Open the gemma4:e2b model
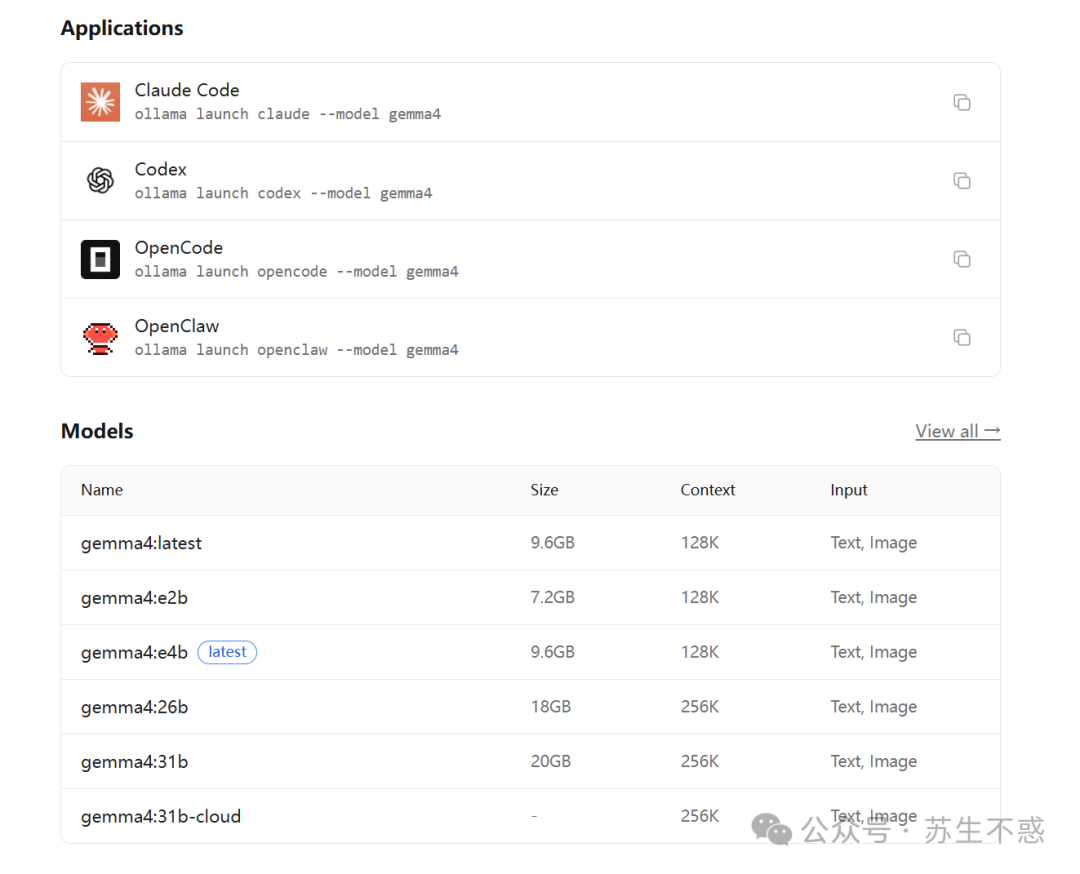1080x874 pixels. pos(134,598)
